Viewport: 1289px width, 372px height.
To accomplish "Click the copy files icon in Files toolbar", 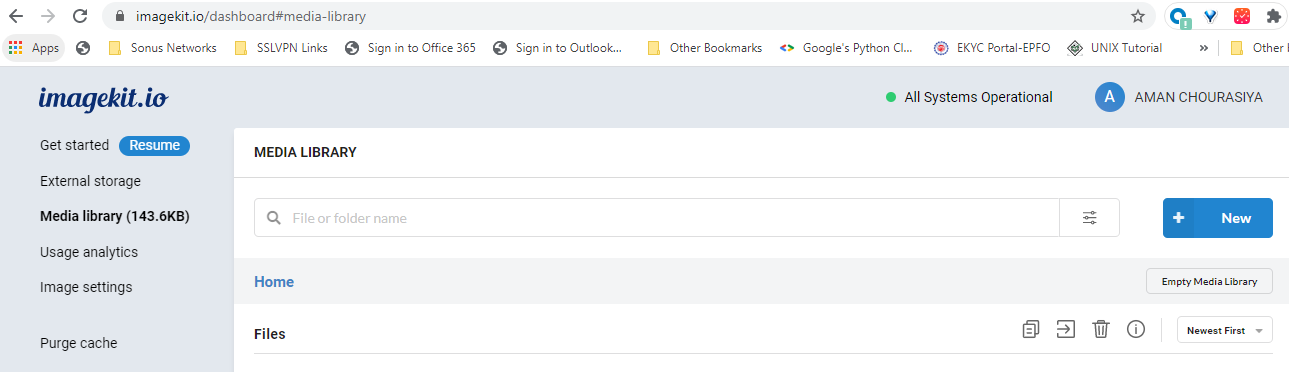I will [1031, 329].
